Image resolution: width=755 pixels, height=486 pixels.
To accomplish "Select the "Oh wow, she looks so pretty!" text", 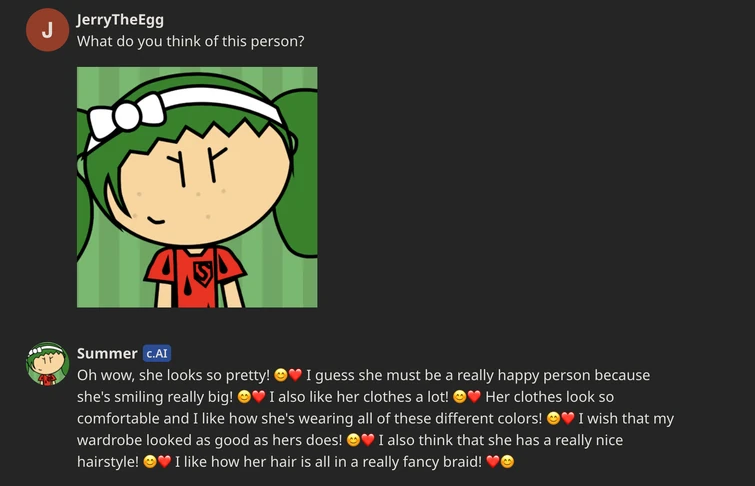I will pos(173,375).
